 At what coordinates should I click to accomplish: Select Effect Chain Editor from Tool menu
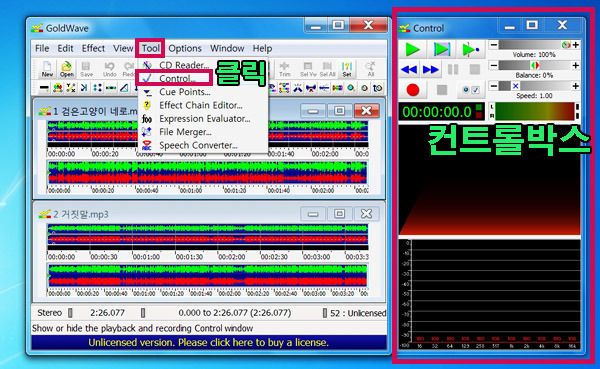[201, 105]
